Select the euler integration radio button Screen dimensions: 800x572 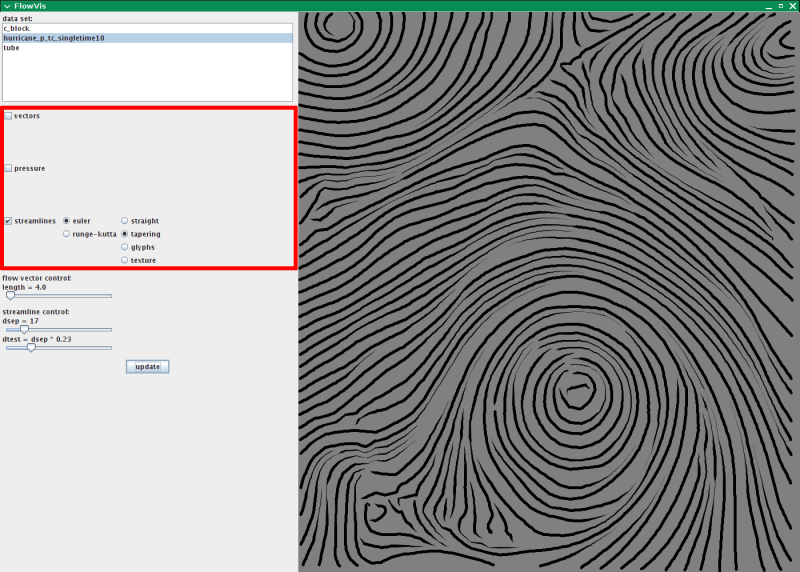tap(66, 221)
